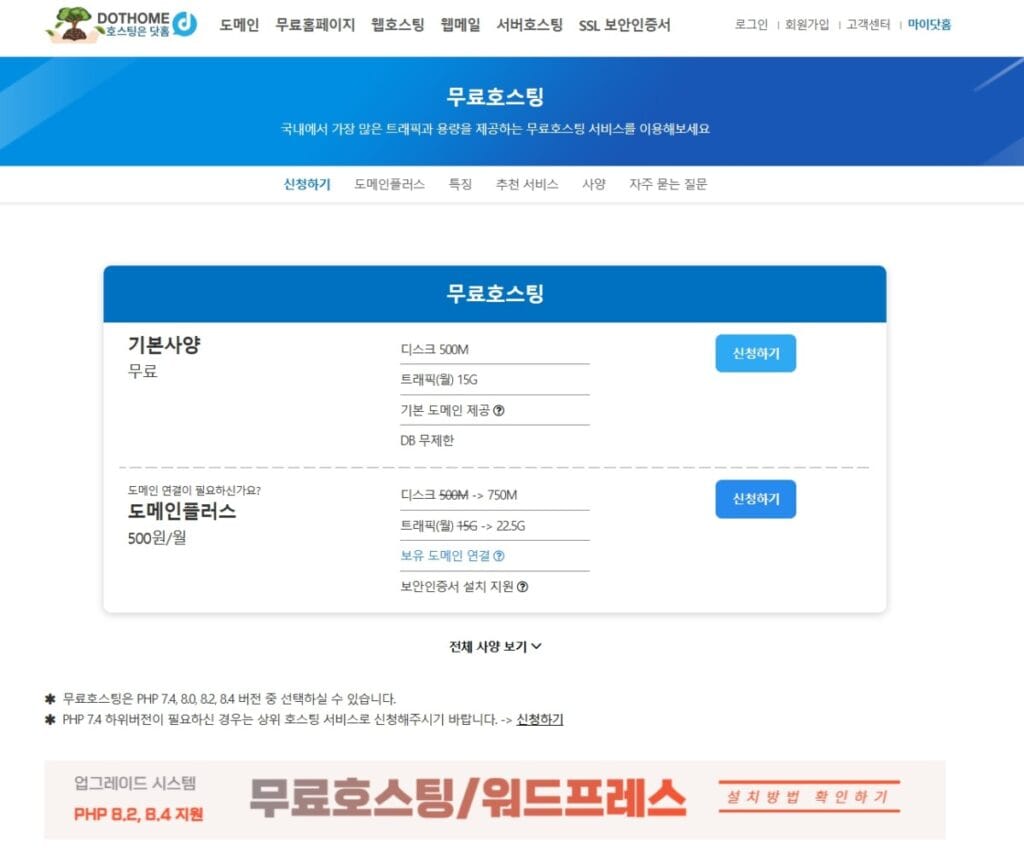Select the 추천 서비스 section tab
The width and height of the screenshot is (1024, 864).
pyautogui.click(x=527, y=184)
